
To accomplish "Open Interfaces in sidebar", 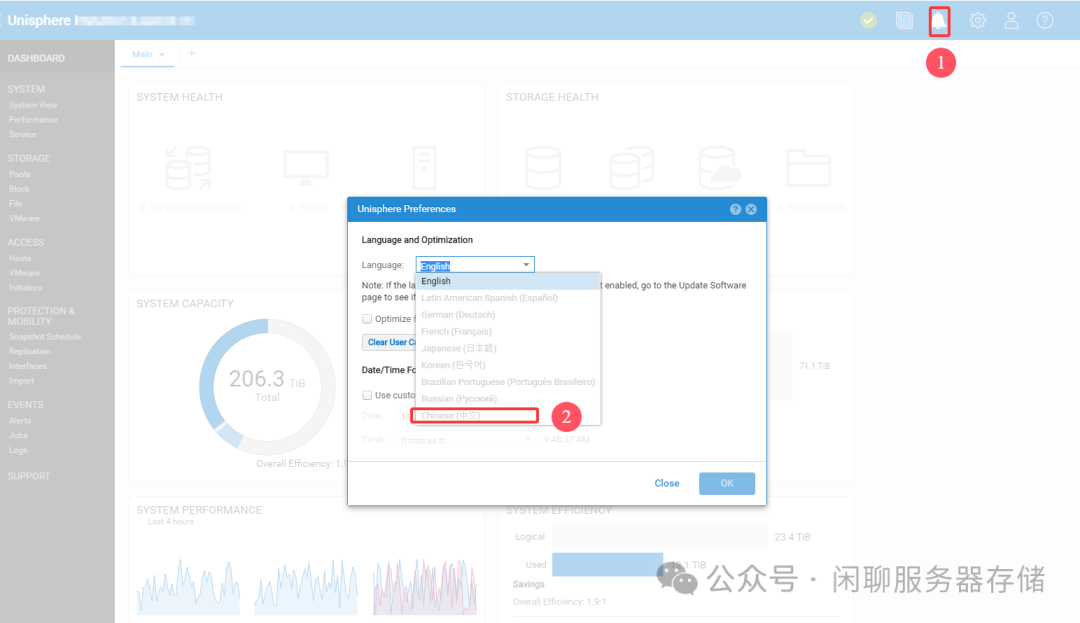I will pos(28,366).
